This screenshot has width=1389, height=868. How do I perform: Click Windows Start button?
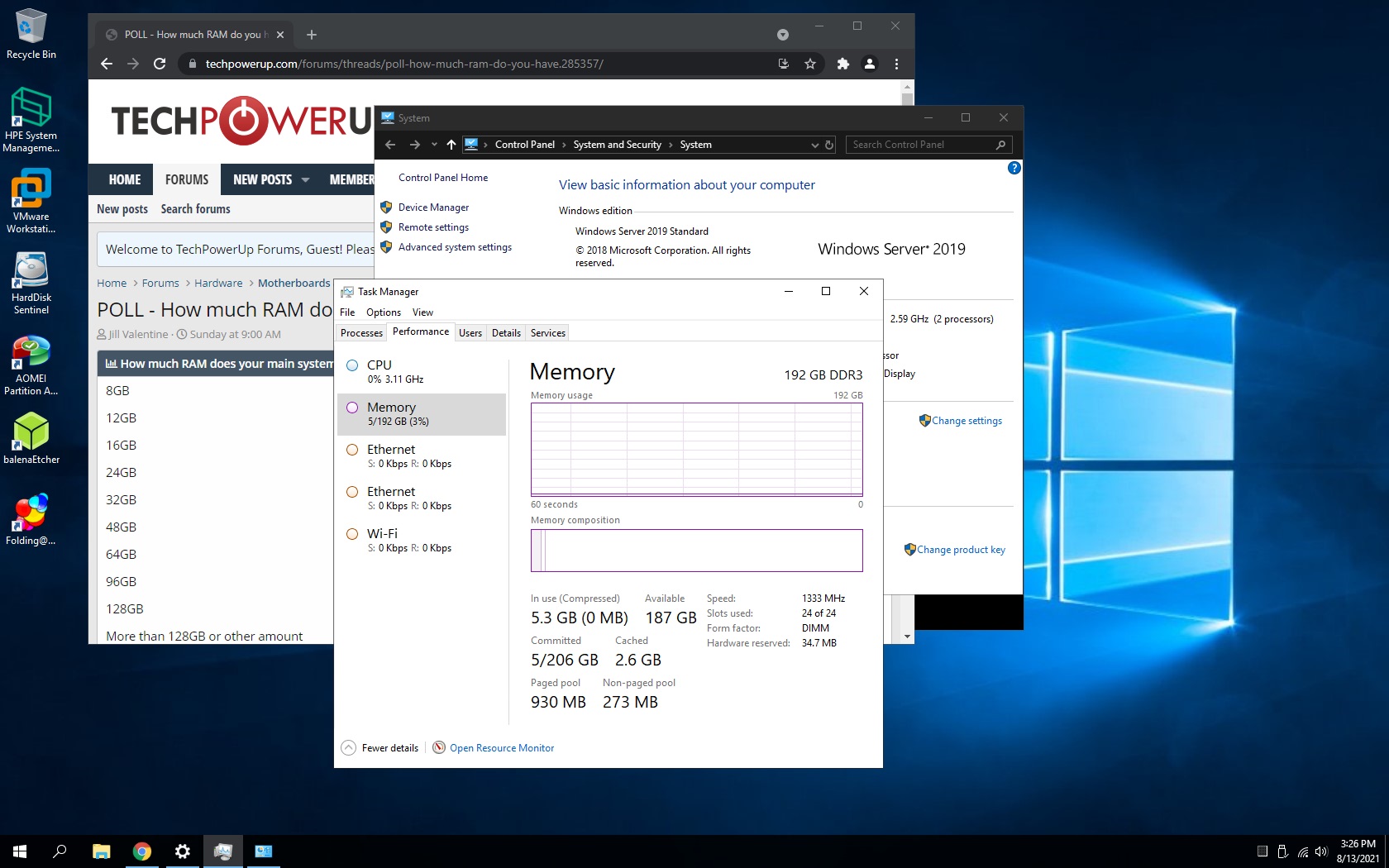tap(20, 851)
